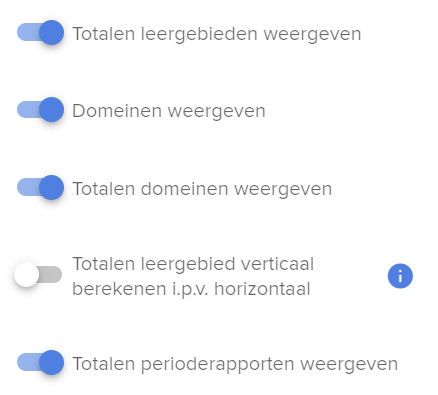Click the 'Totalen perioderapporten weergeven' label
The height and width of the screenshot is (395, 438).
[x=235, y=364]
